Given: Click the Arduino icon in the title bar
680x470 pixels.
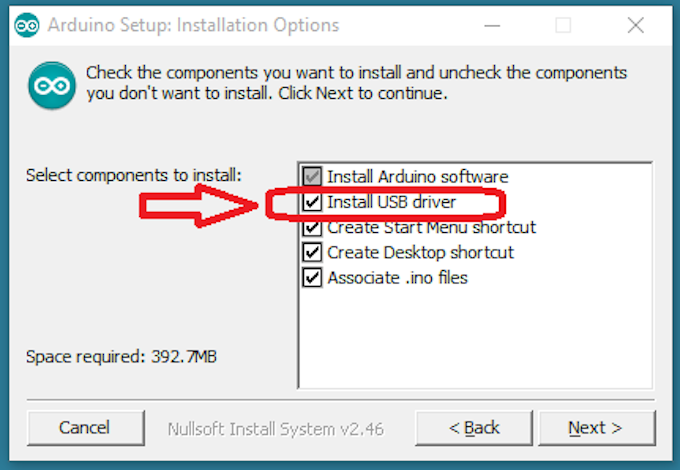Looking at the screenshot, I should [x=27, y=26].
